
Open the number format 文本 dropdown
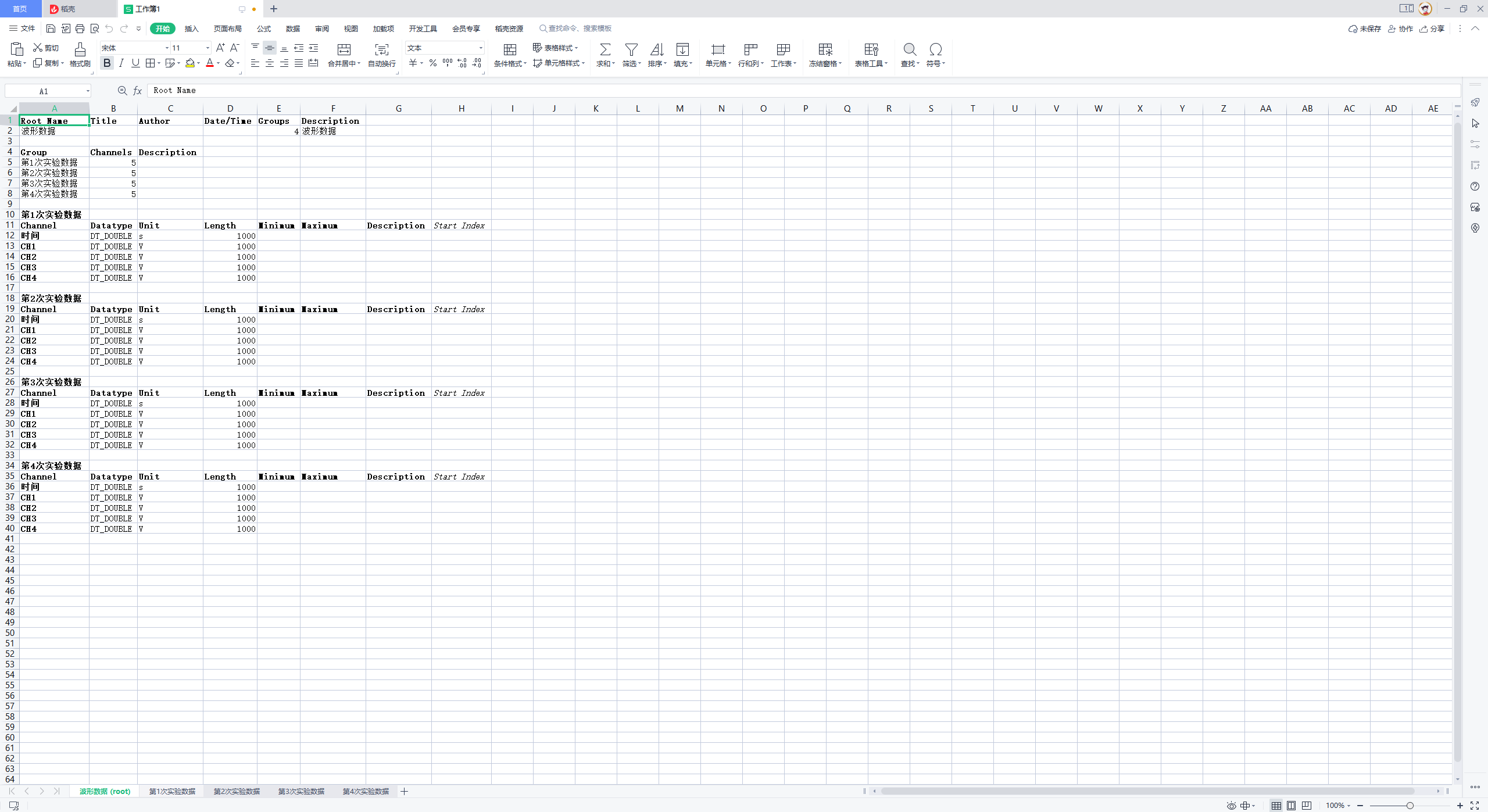tap(481, 48)
